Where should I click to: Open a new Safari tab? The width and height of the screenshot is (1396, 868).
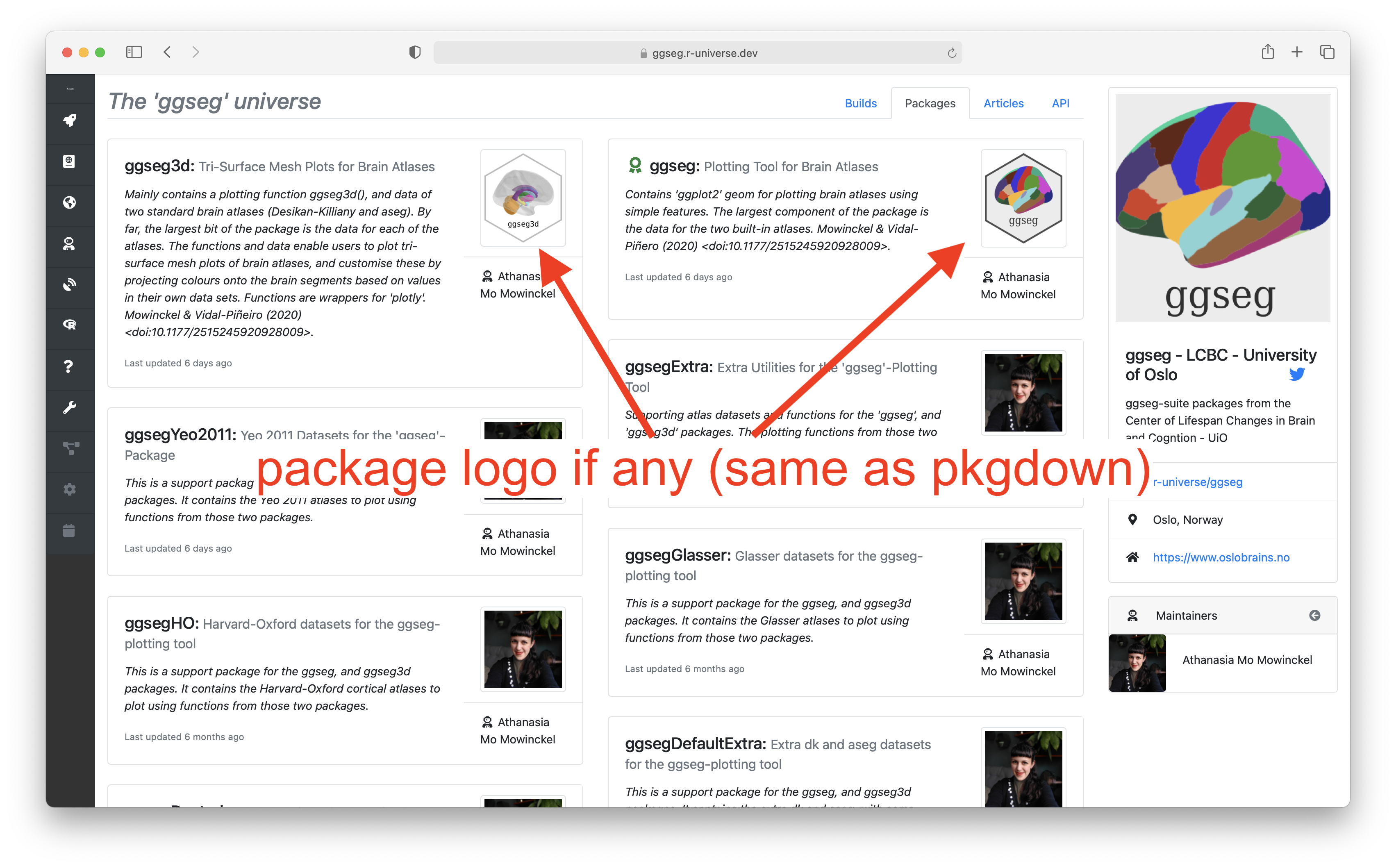1297,52
